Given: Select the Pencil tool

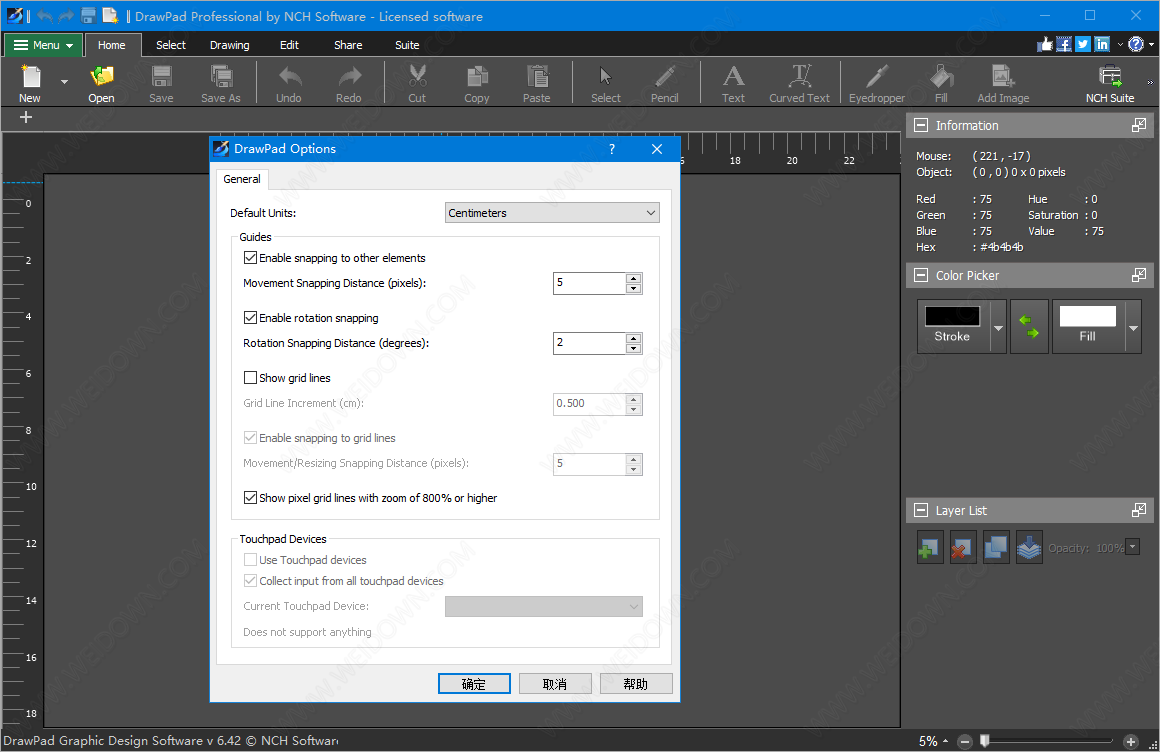Looking at the screenshot, I should [664, 76].
